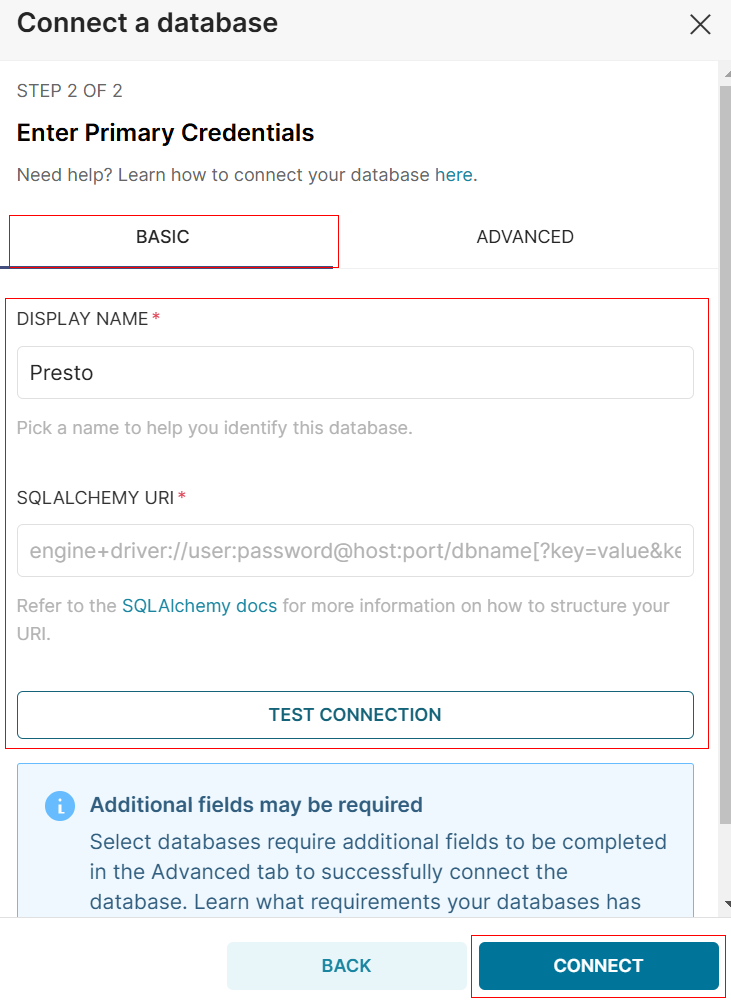Viewport: 731px width, 1008px height.
Task: Click the CONNECT button
Action: point(598,966)
